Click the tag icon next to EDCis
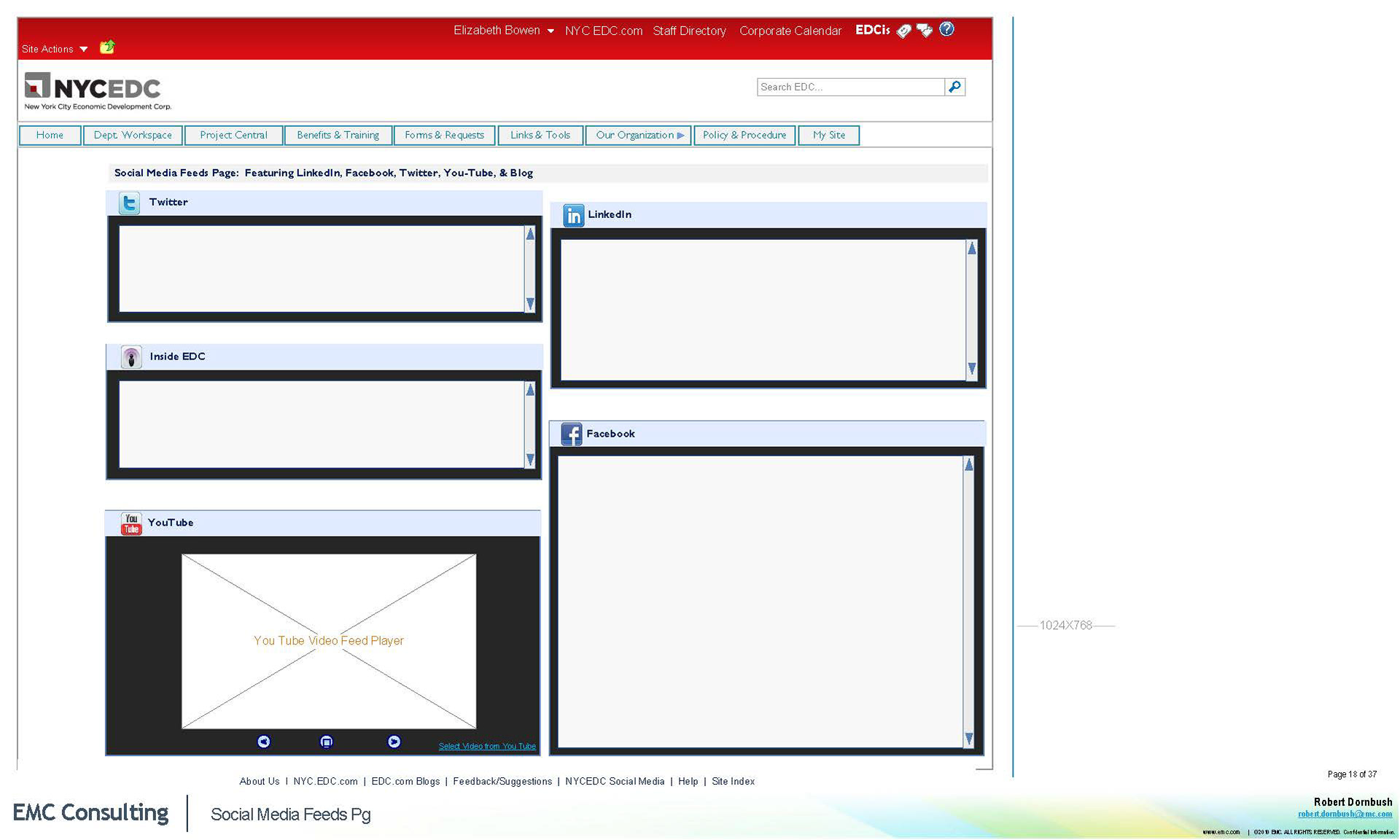This screenshot has height=840, width=1400. pos(903,31)
